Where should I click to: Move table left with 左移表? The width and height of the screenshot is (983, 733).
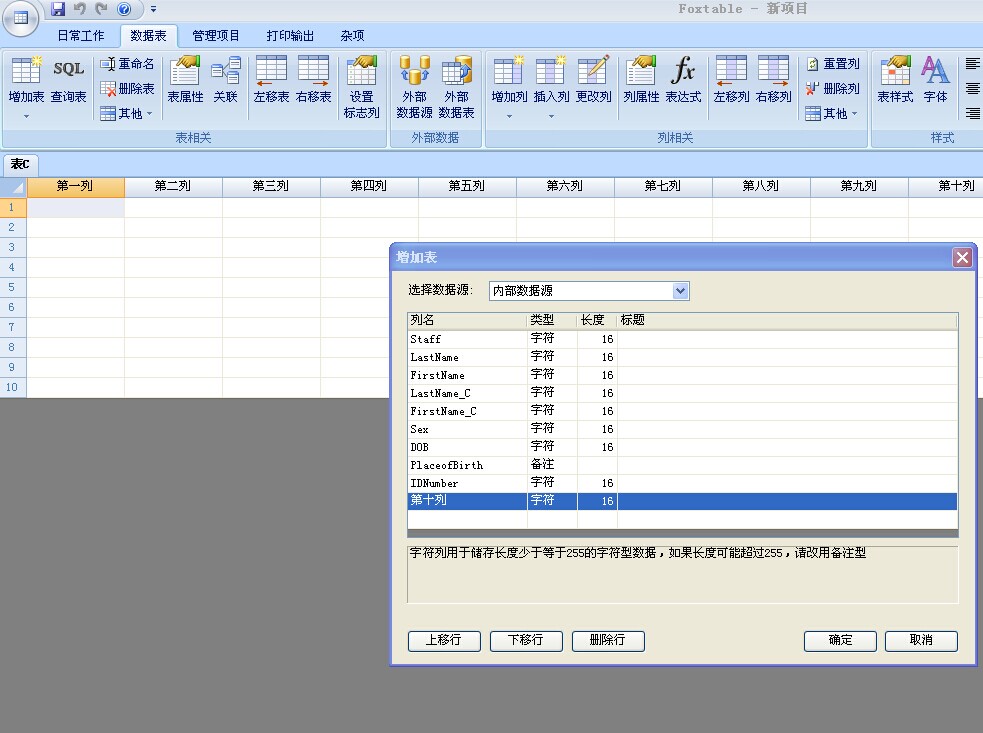click(x=271, y=79)
